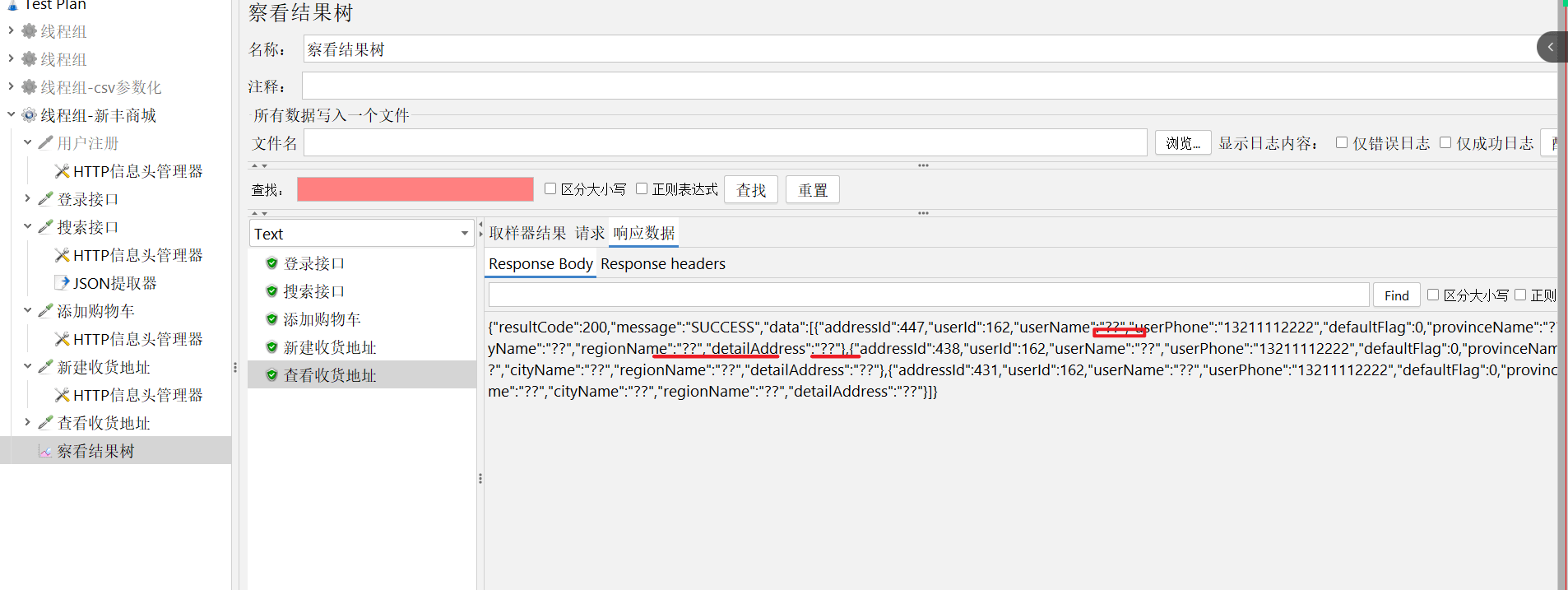Select the 搜索接口 row in results list
Image resolution: width=1568 pixels, height=590 pixels.
362,291
